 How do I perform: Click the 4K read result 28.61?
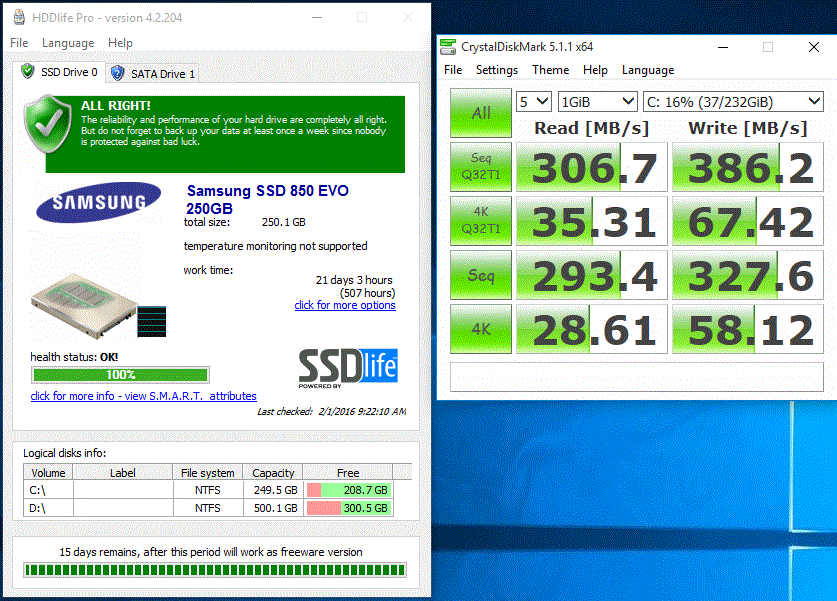[x=591, y=329]
